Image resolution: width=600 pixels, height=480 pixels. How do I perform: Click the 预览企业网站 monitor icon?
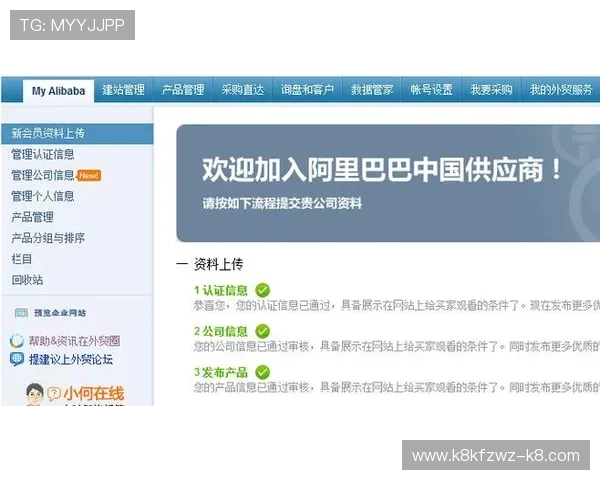[x=21, y=313]
